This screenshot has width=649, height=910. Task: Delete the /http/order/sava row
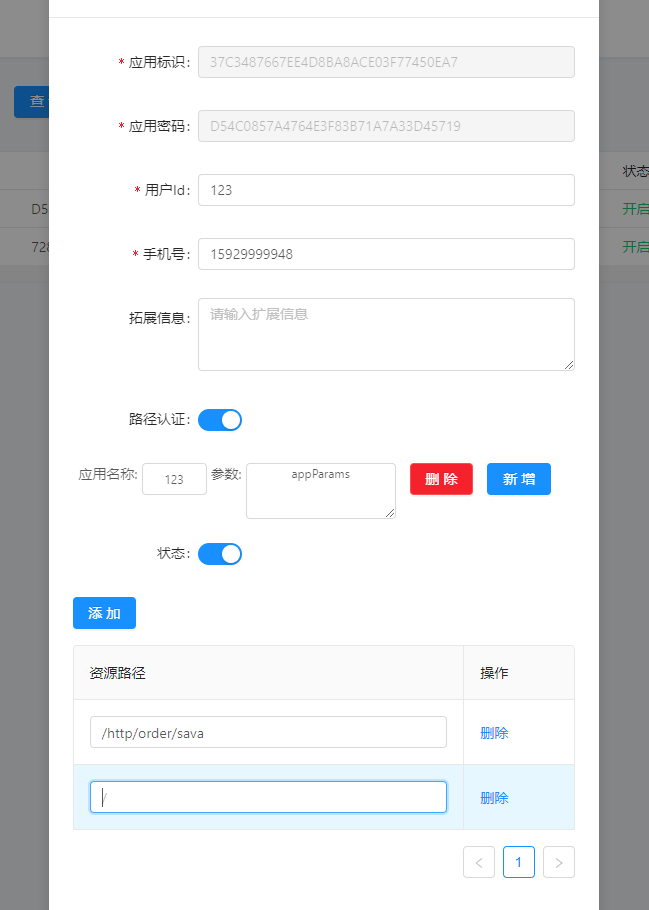[x=494, y=732]
